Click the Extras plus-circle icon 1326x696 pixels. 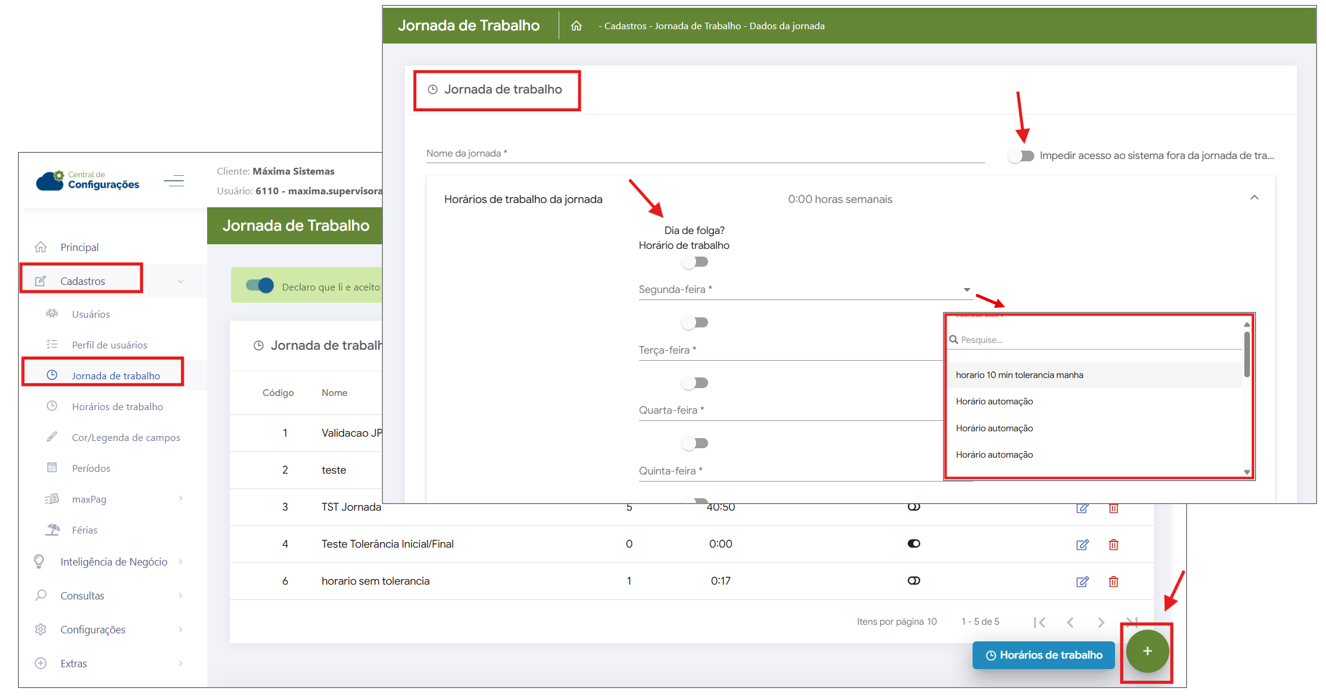point(41,664)
